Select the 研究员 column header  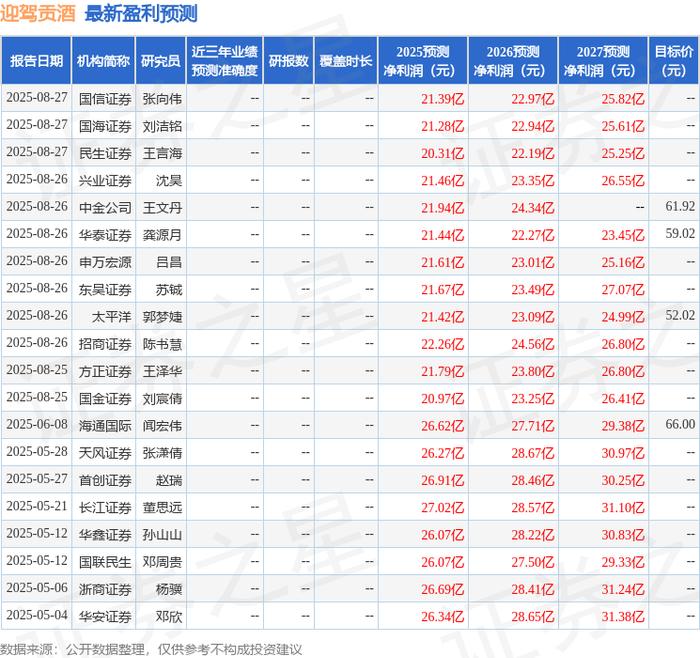click(x=161, y=61)
